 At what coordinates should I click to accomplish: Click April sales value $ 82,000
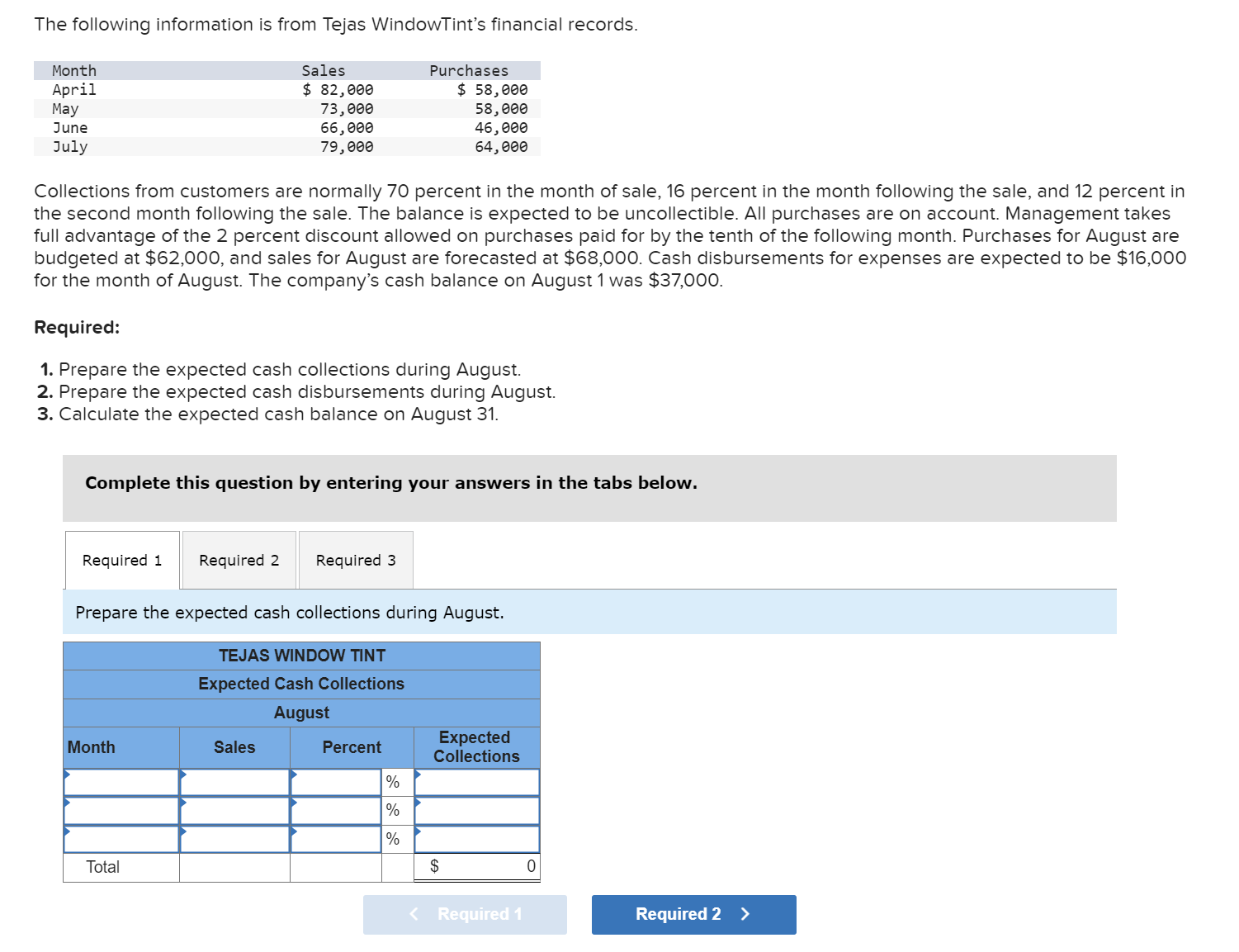pyautogui.click(x=338, y=89)
